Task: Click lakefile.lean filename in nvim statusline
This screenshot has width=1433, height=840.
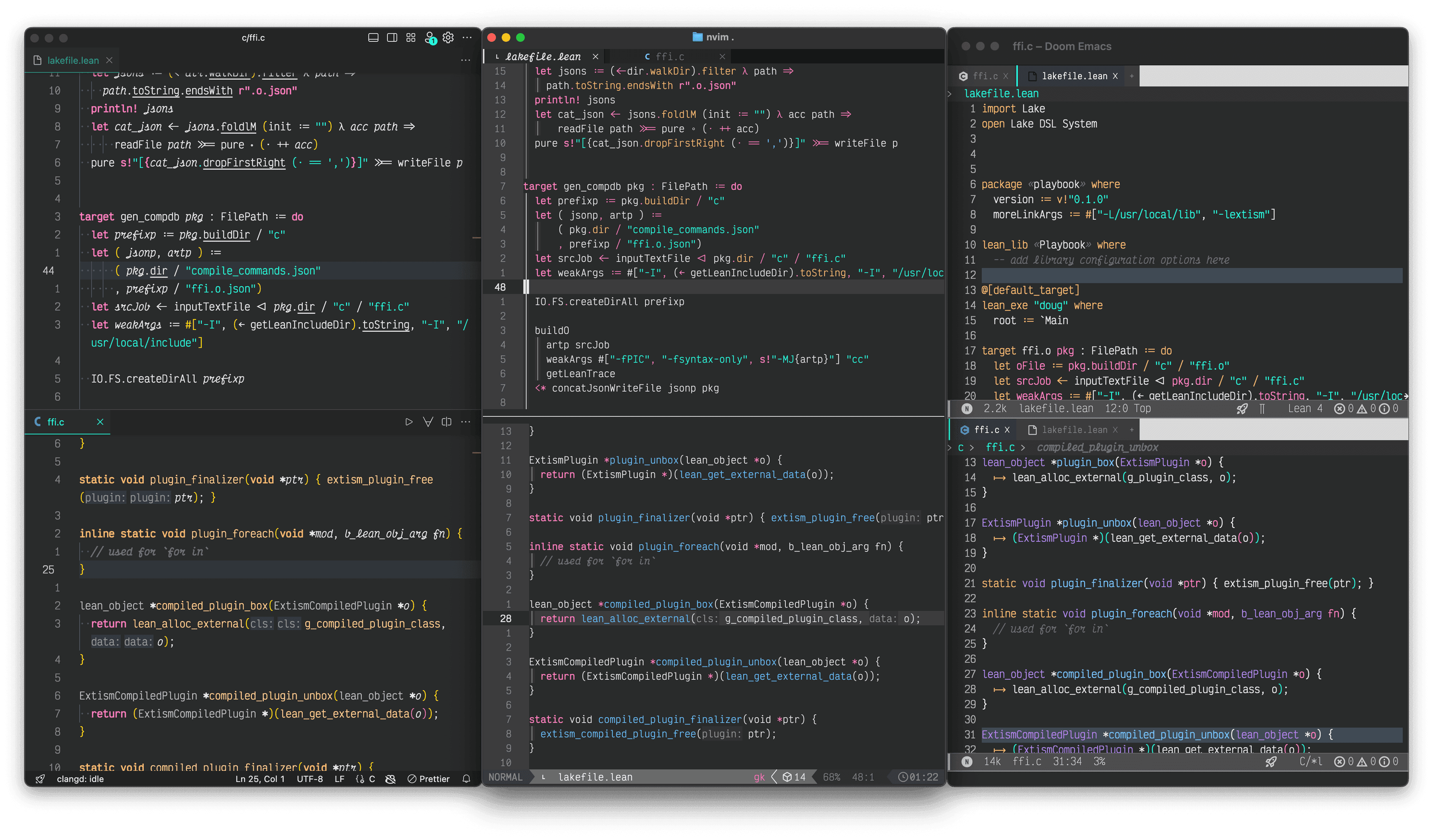Action: 595,777
